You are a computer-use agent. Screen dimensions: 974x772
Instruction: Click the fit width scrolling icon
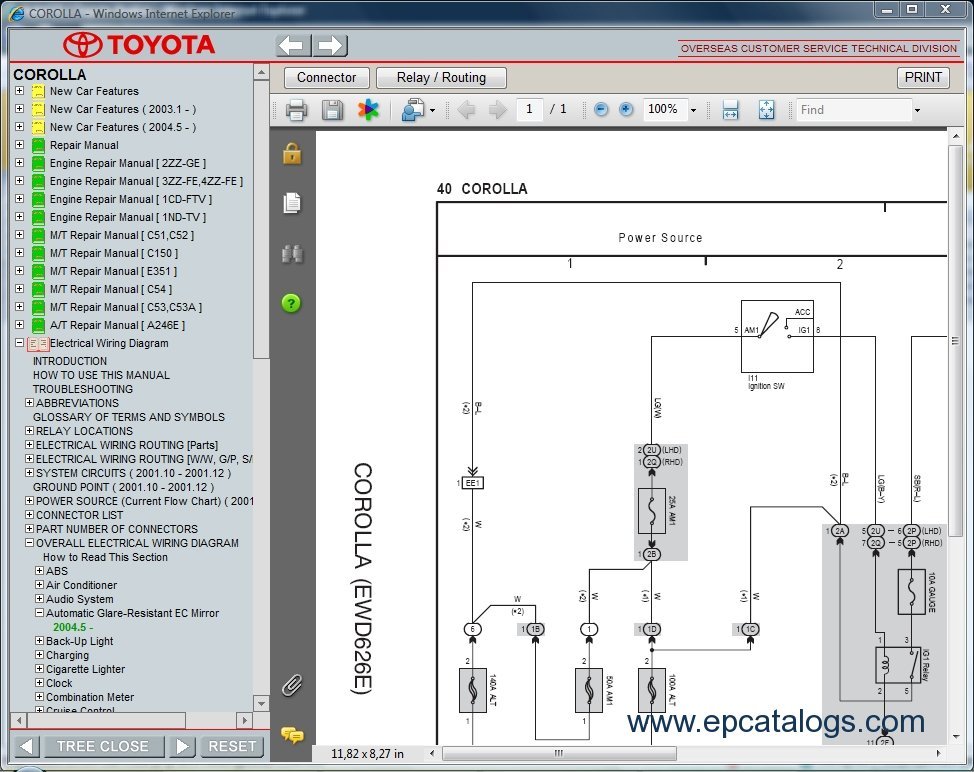[730, 110]
